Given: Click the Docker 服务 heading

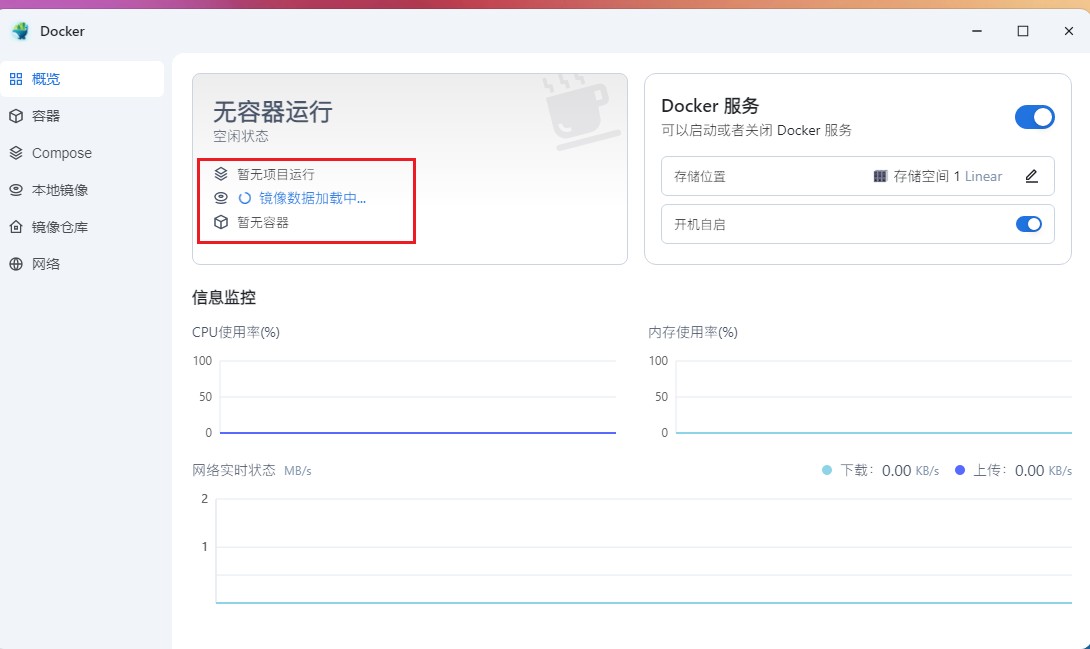Looking at the screenshot, I should [710, 106].
